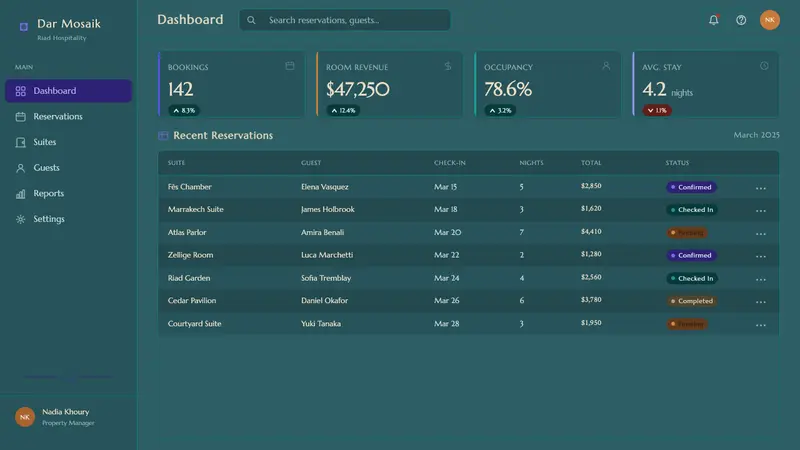Click the 142 bookings value
This screenshot has height=450, width=800.
click(x=181, y=90)
